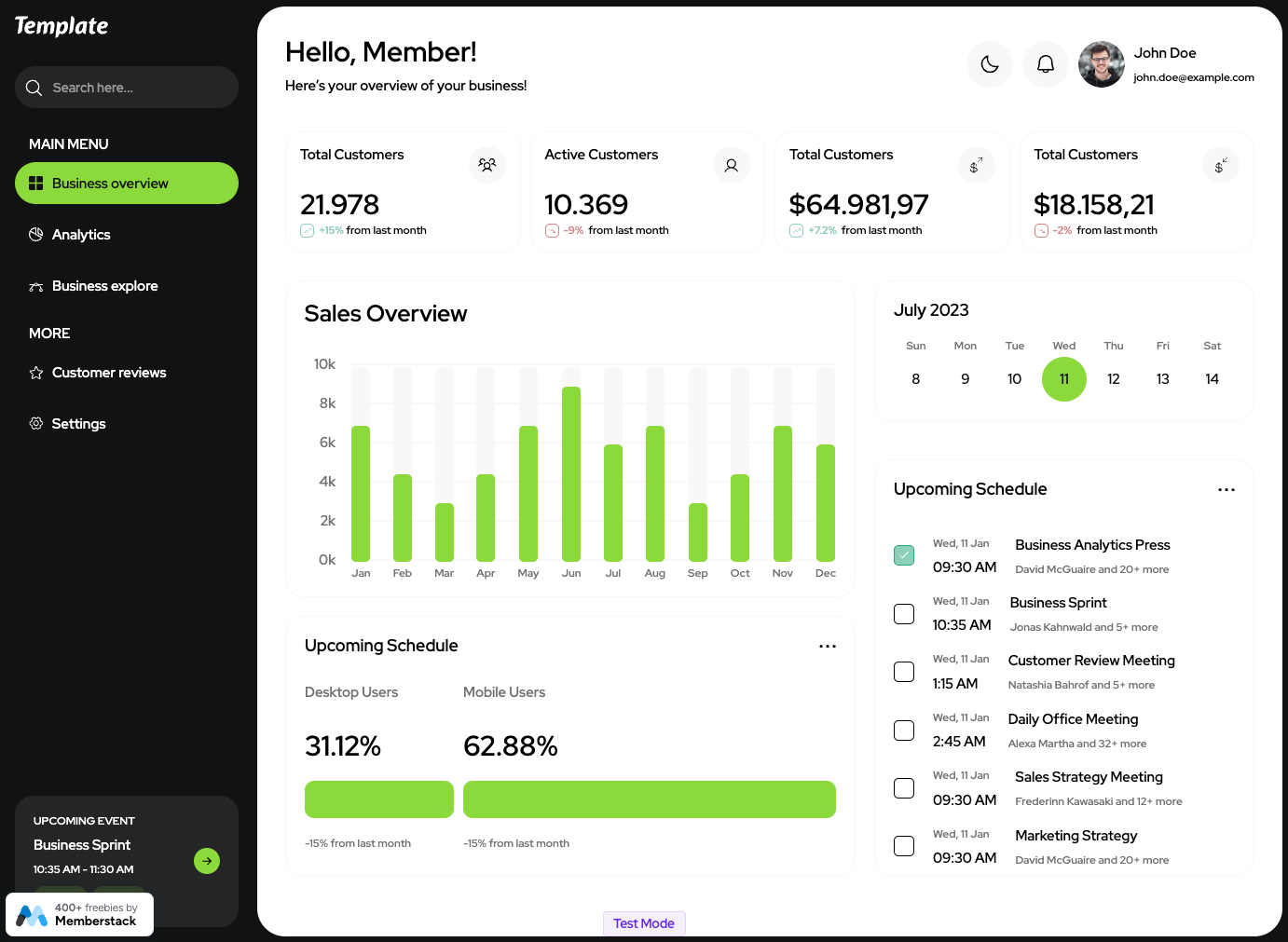Open the notifications bell
The image size is (1288, 942).
(1045, 63)
